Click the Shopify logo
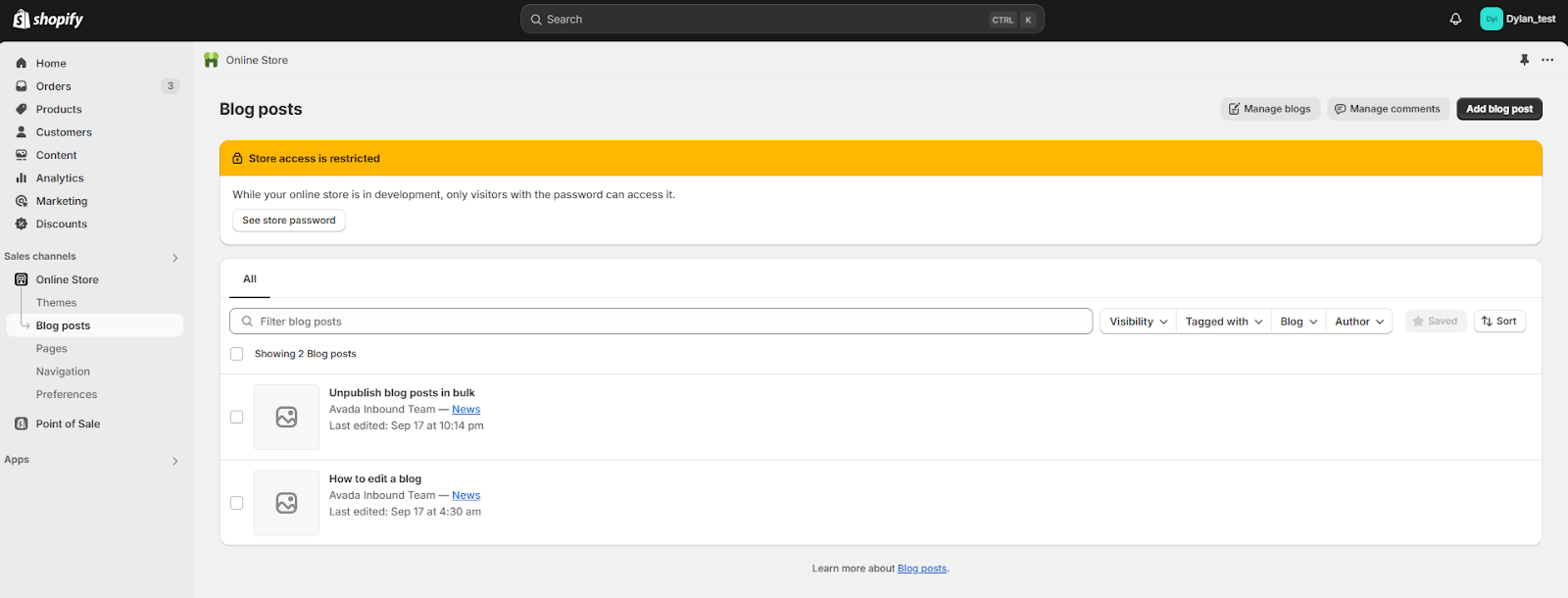The image size is (1568, 598). 48,19
